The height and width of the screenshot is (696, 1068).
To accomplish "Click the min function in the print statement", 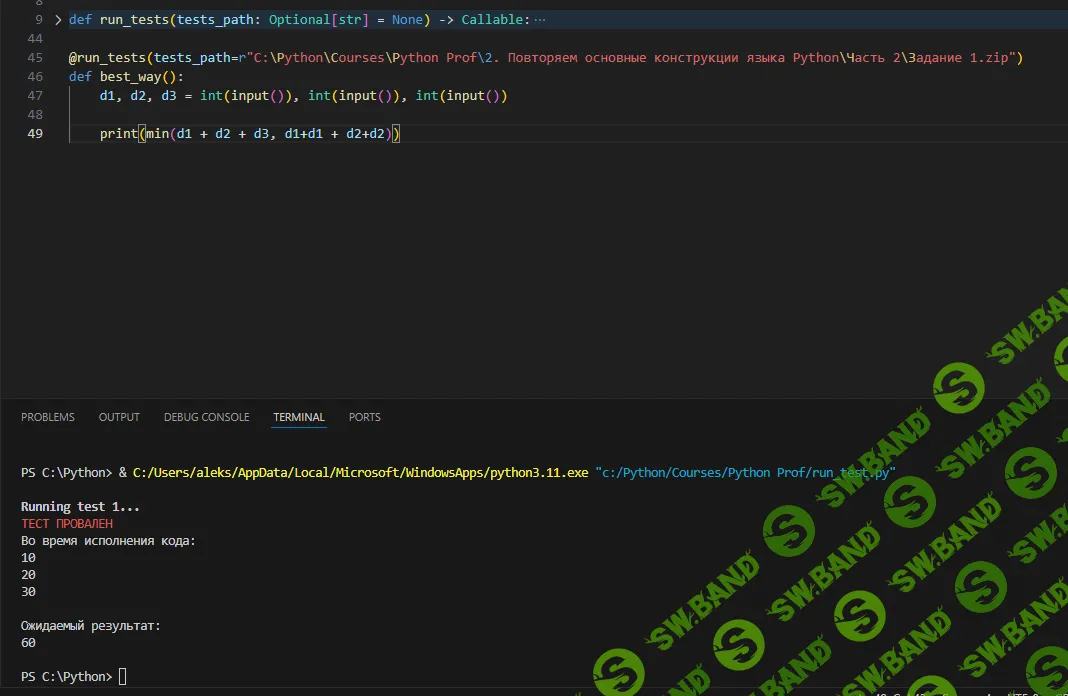I will pyautogui.click(x=157, y=134).
